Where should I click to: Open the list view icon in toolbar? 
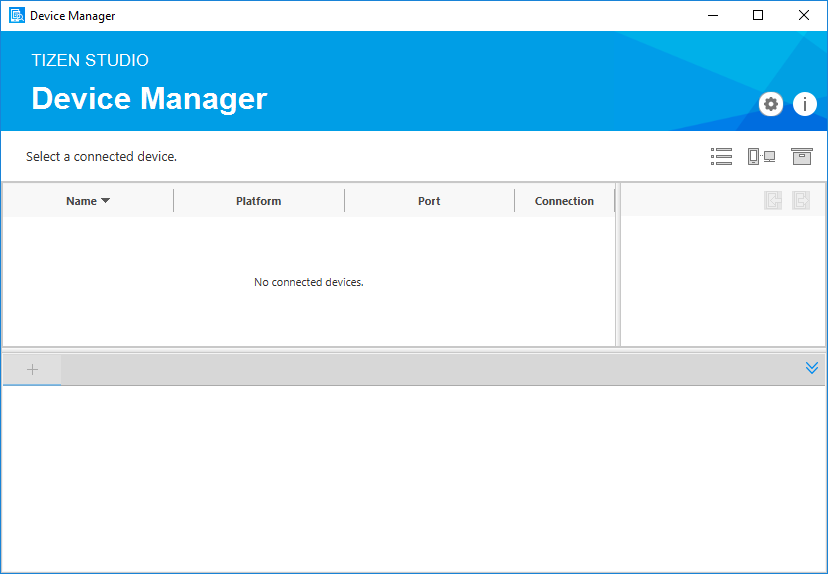pyautogui.click(x=721, y=156)
